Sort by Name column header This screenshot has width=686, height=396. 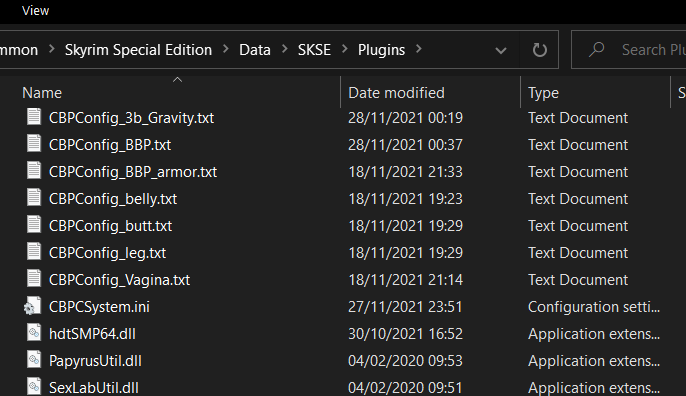coord(42,93)
